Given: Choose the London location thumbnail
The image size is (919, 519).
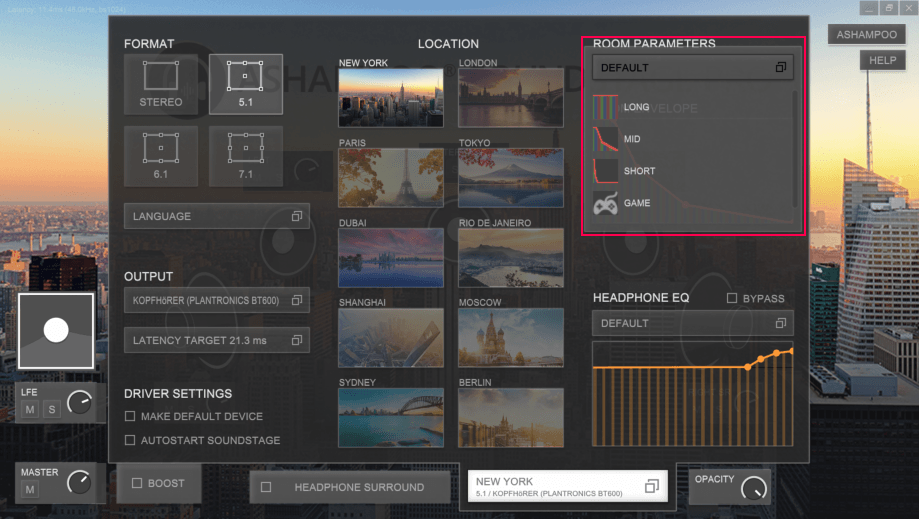Looking at the screenshot, I should 510,98.
